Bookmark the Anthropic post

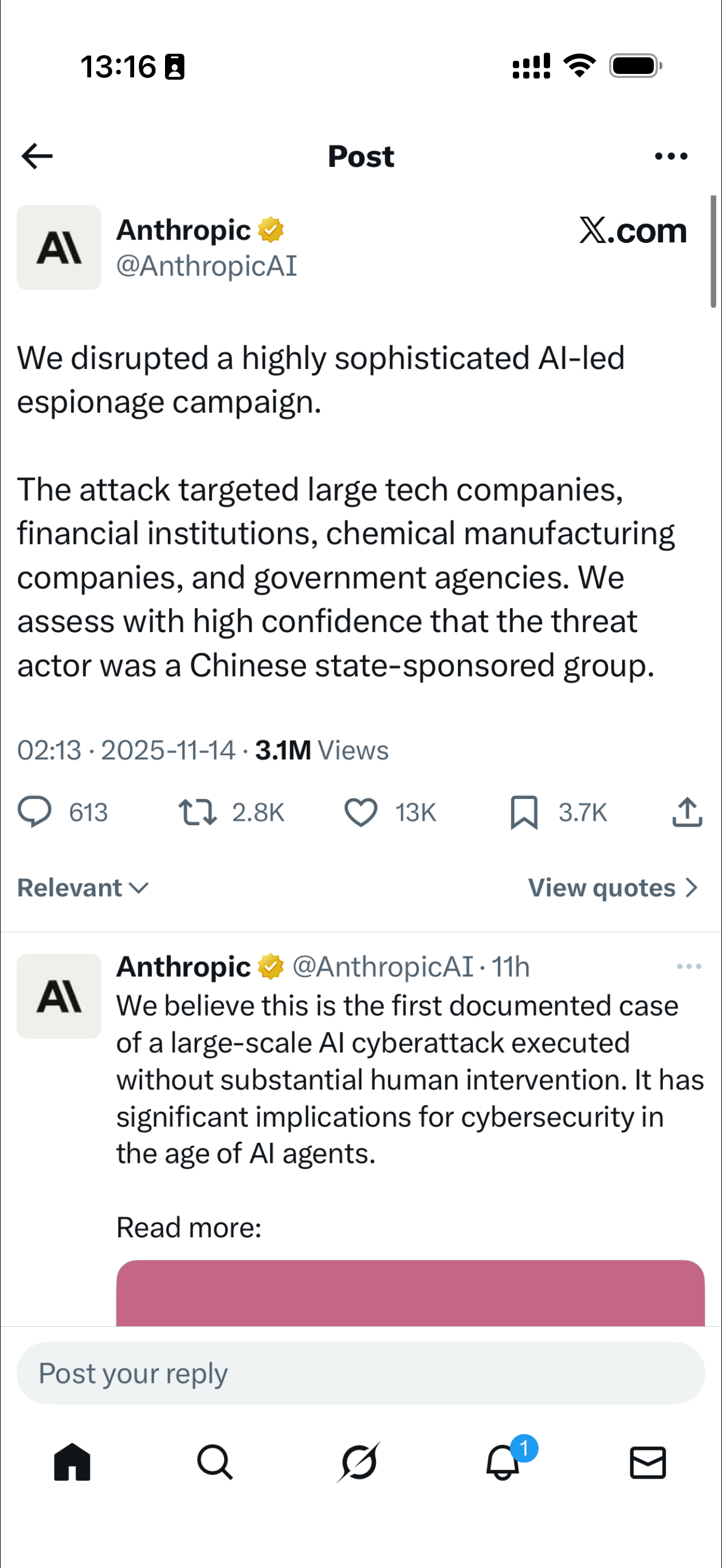point(524,812)
